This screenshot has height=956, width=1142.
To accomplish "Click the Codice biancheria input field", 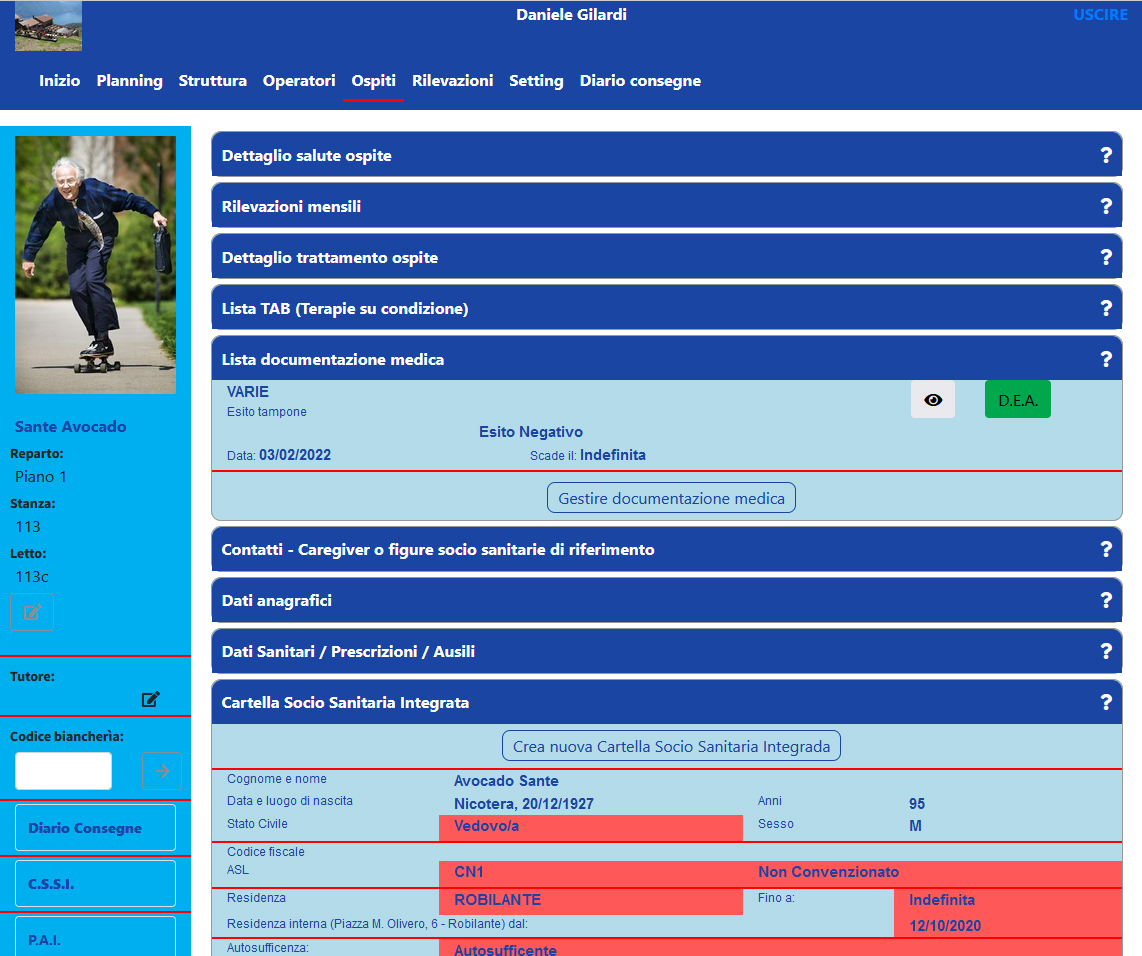I will [63, 771].
